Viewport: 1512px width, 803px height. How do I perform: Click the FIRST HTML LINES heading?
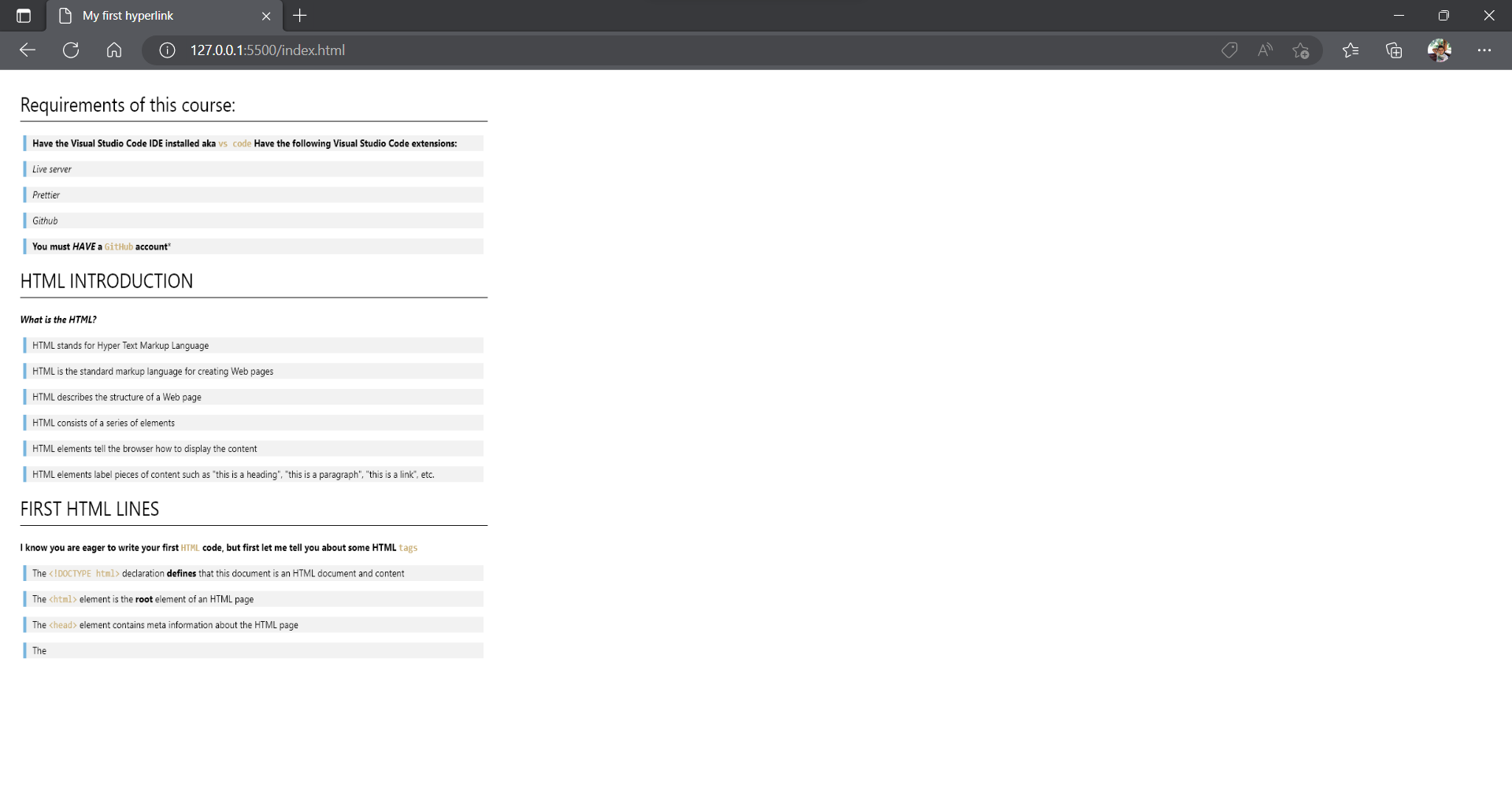click(x=90, y=509)
